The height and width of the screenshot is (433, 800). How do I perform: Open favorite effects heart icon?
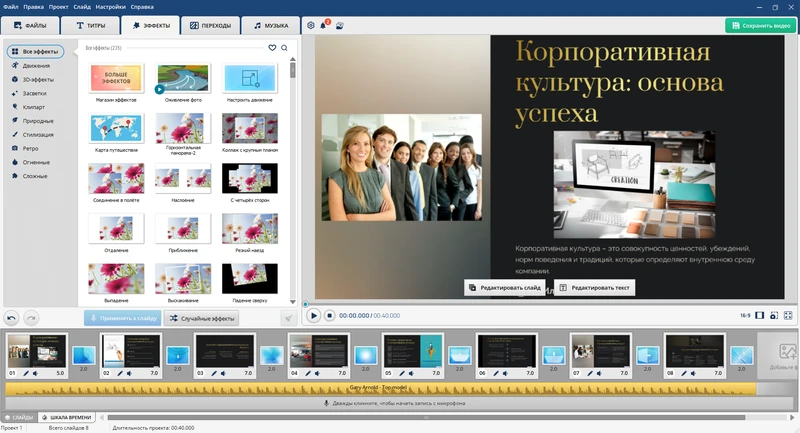pos(272,47)
